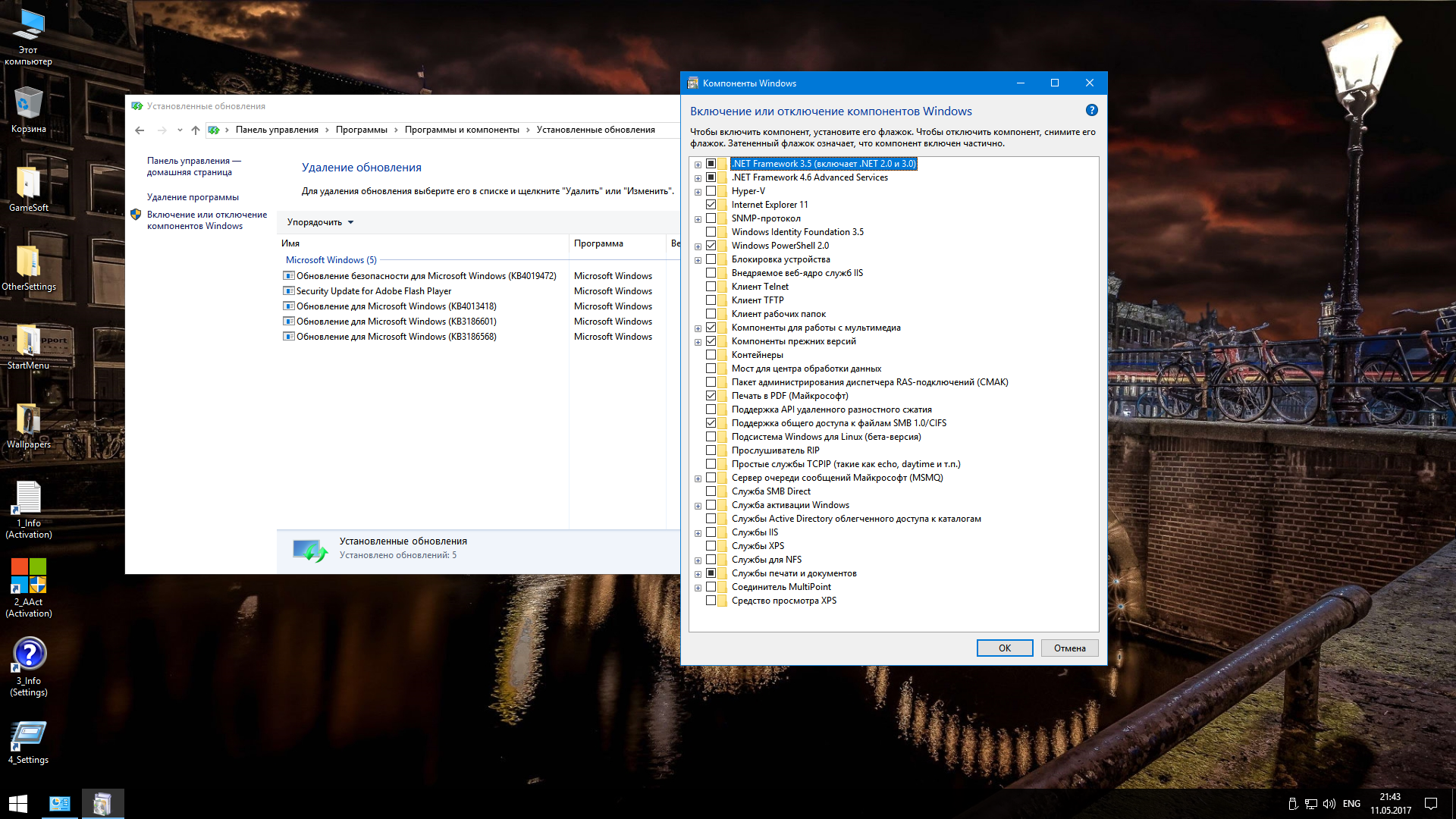Expand Windows PowerShell 2.0 tree node
Viewport: 1456px width, 819px height.
[698, 246]
